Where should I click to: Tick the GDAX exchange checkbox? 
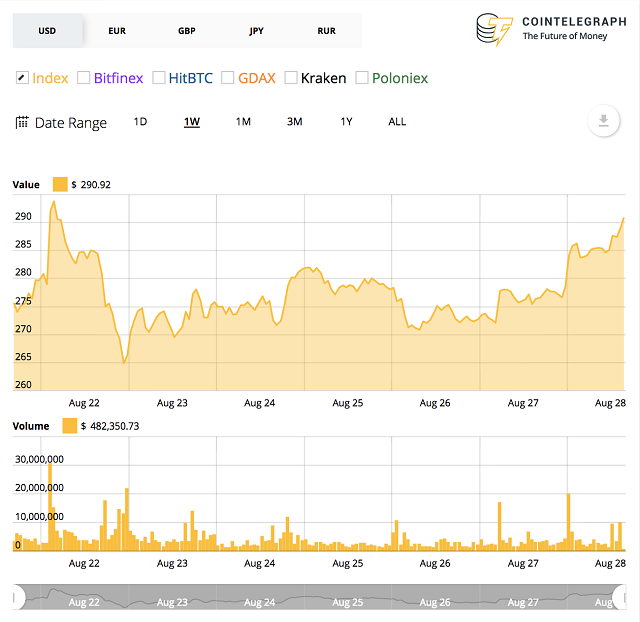228,78
